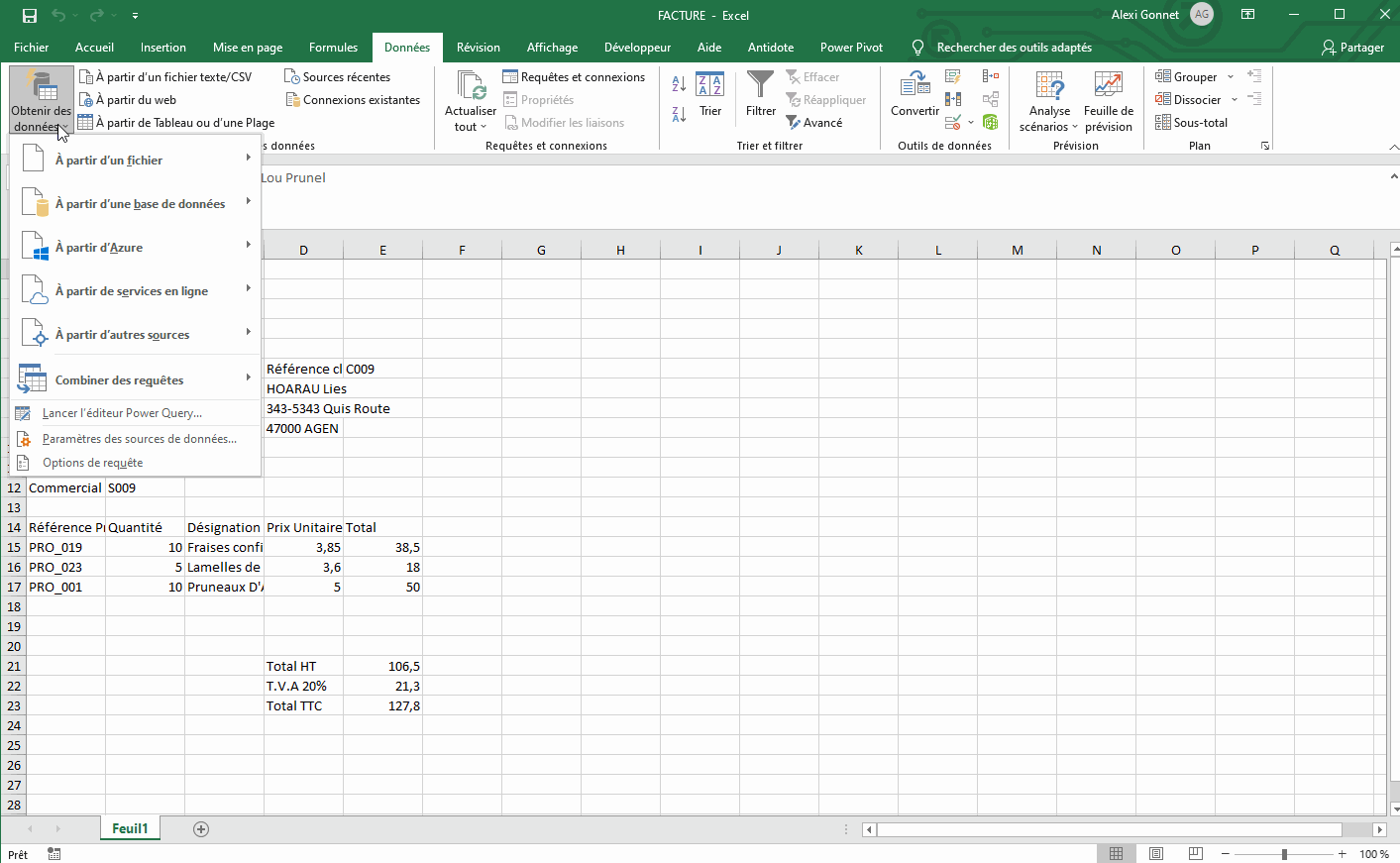Click the horizontal scrollbar thumb
The width and height of the screenshot is (1400, 863).
point(1110,829)
